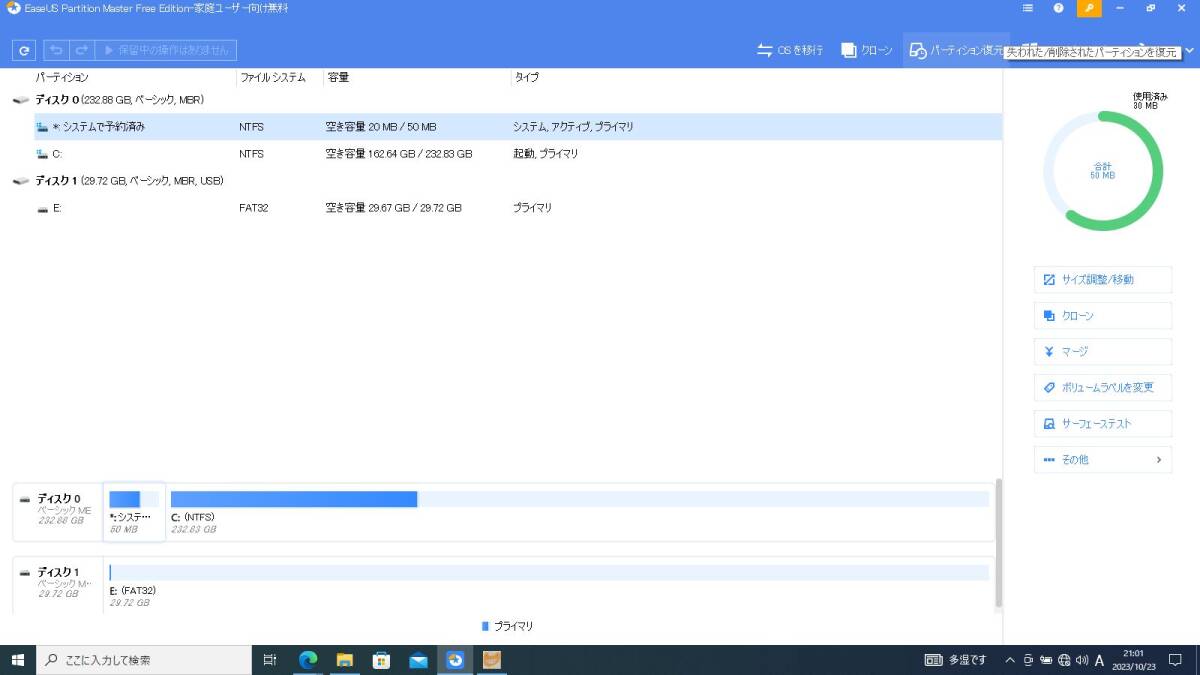Click the マージ button

coord(1103,352)
